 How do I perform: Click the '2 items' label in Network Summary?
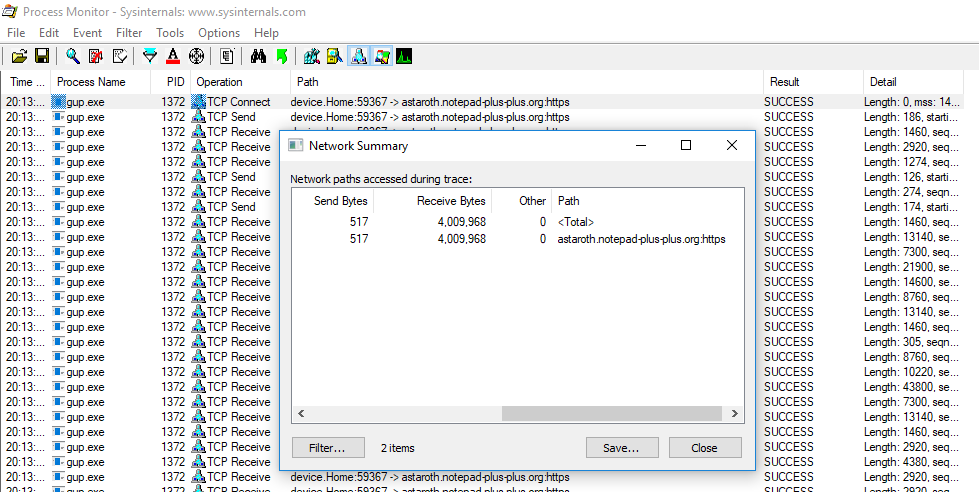pos(397,448)
